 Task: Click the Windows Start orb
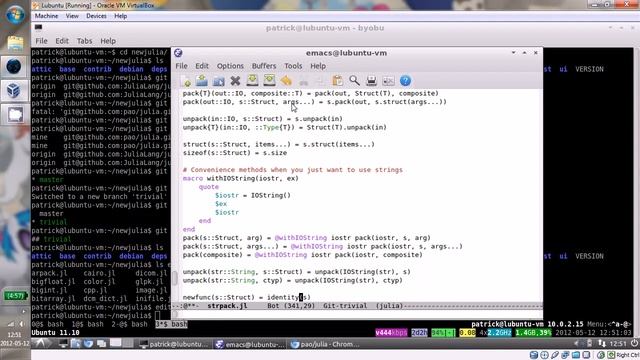point(15,14)
